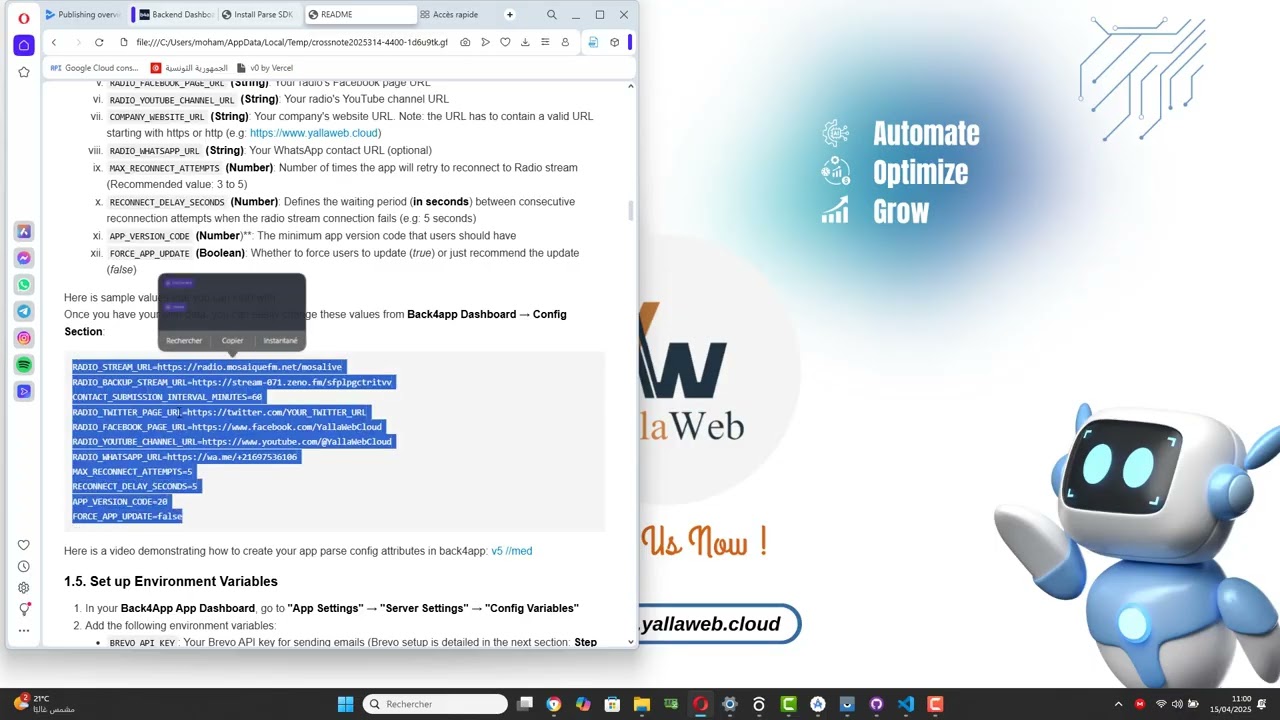Reload the current README page
Viewport: 1280px width, 720px height.
pyautogui.click(x=99, y=42)
